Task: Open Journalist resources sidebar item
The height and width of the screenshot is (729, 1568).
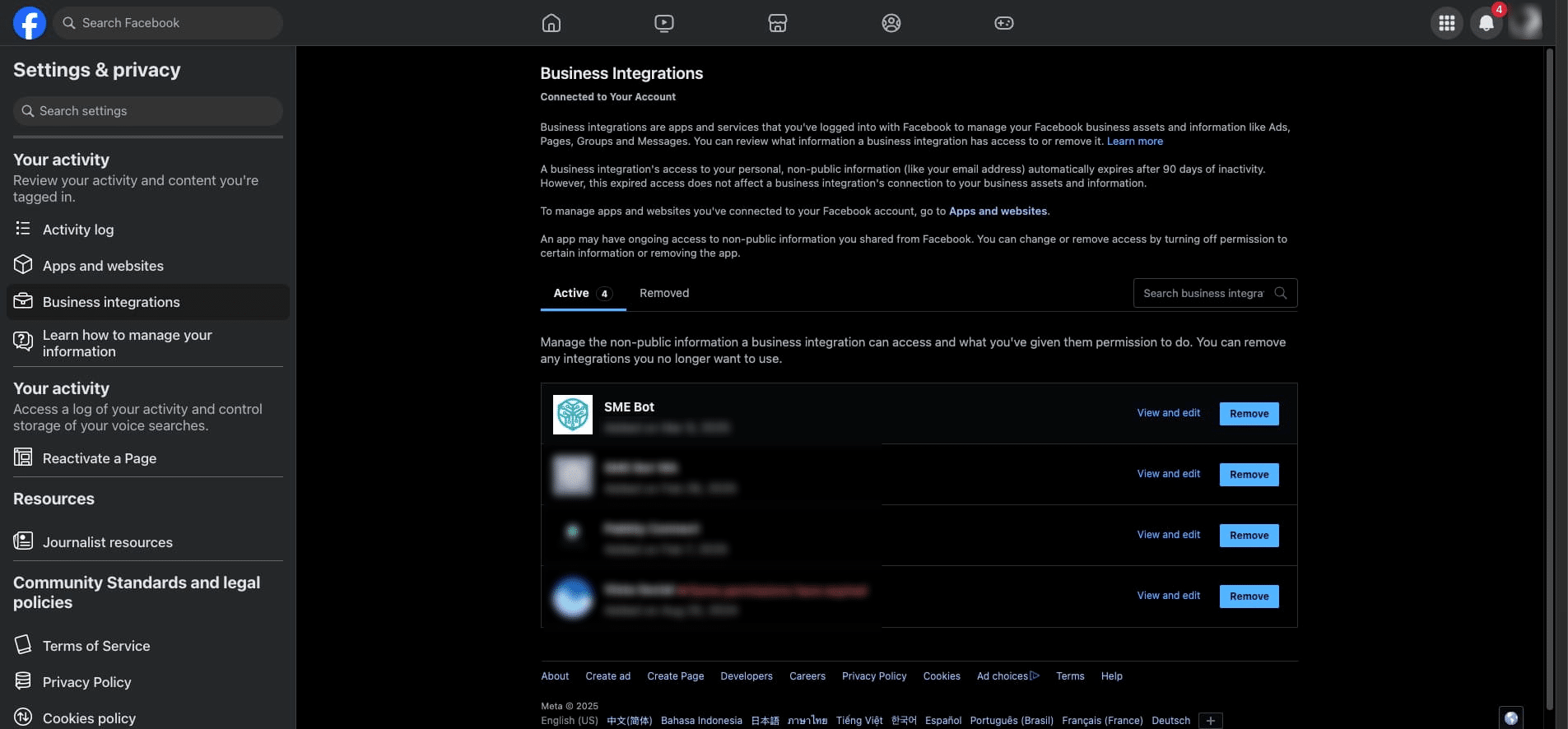Action: (x=148, y=542)
